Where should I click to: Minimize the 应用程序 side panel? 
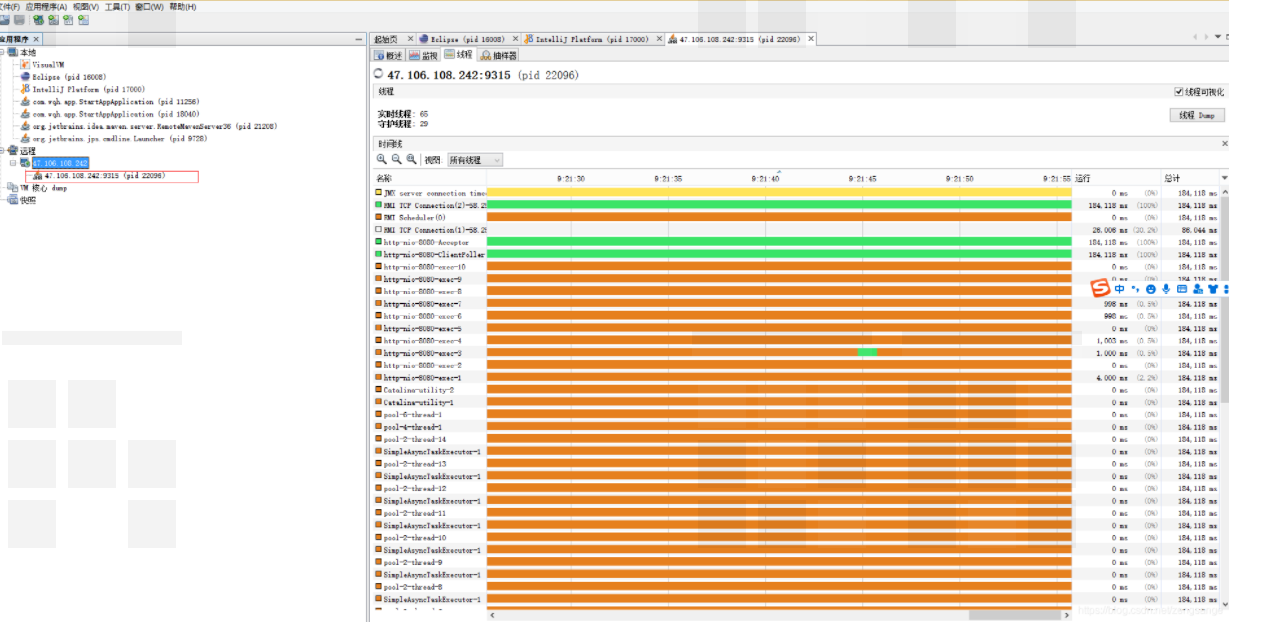pos(359,39)
